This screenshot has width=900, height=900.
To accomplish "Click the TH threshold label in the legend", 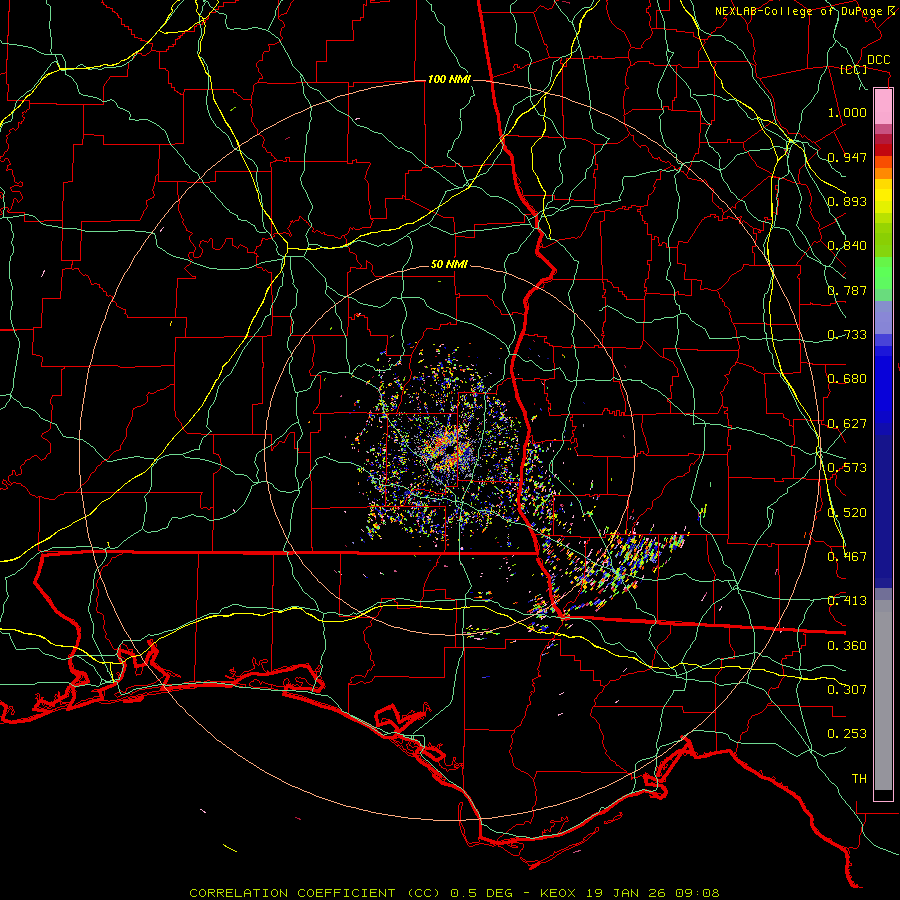I will pyautogui.click(x=859, y=779).
